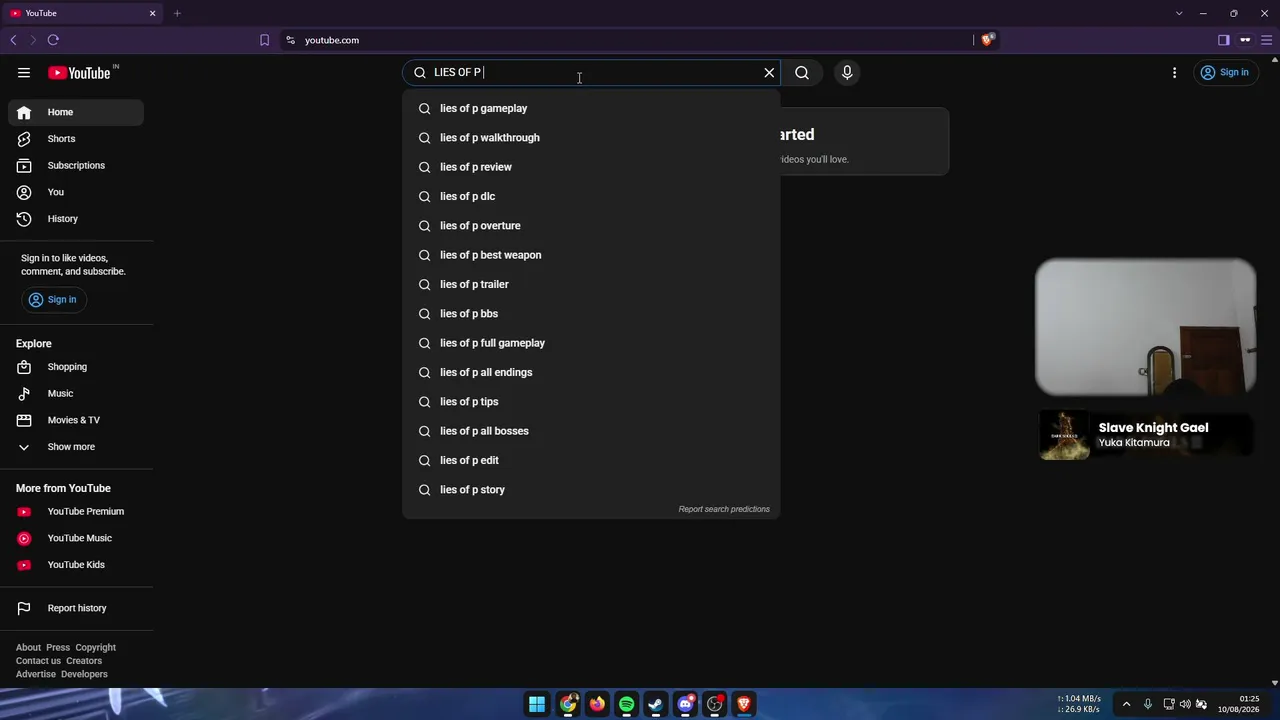Viewport: 1280px width, 720px height.
Task: Open the YouTube guide hamburger menu
Action: (24, 72)
